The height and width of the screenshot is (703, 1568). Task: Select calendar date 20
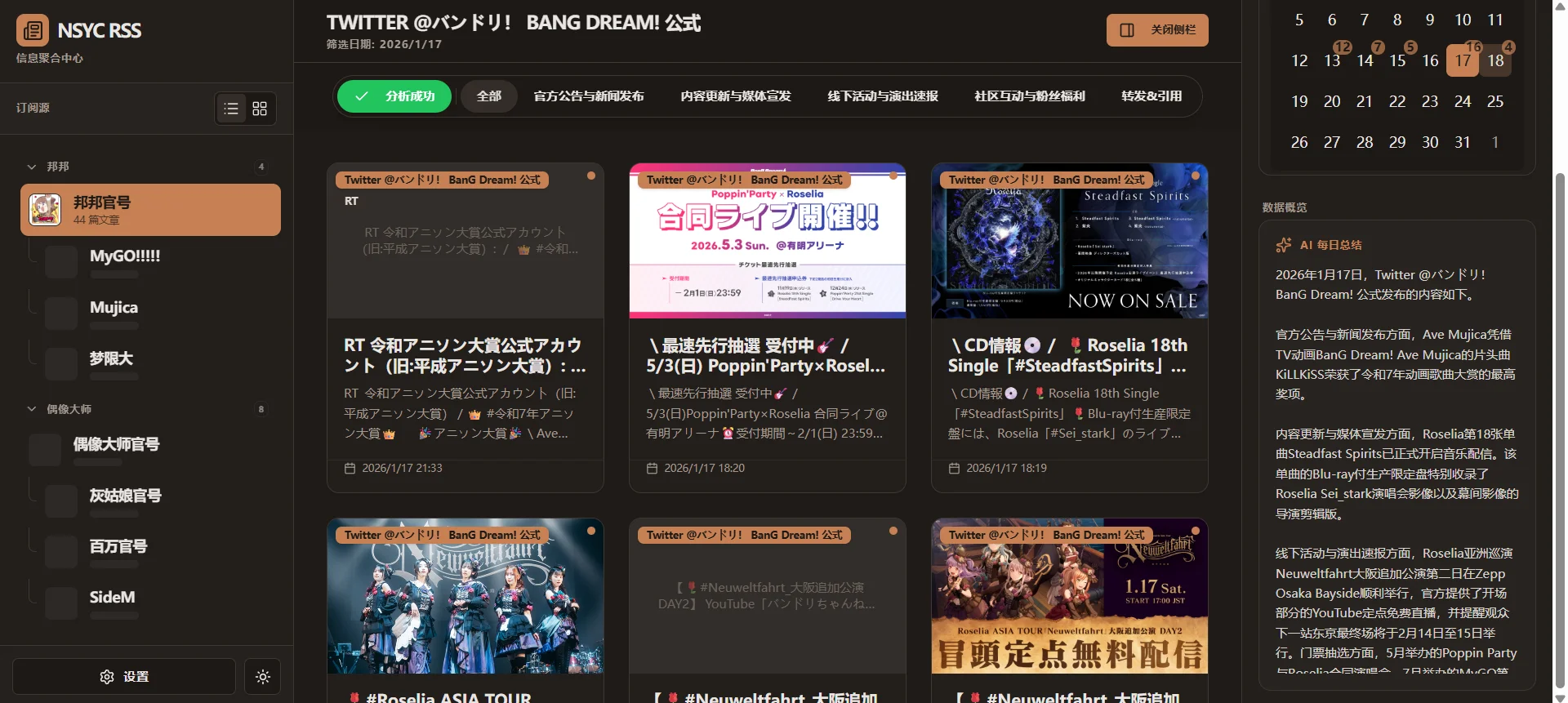[1332, 101]
